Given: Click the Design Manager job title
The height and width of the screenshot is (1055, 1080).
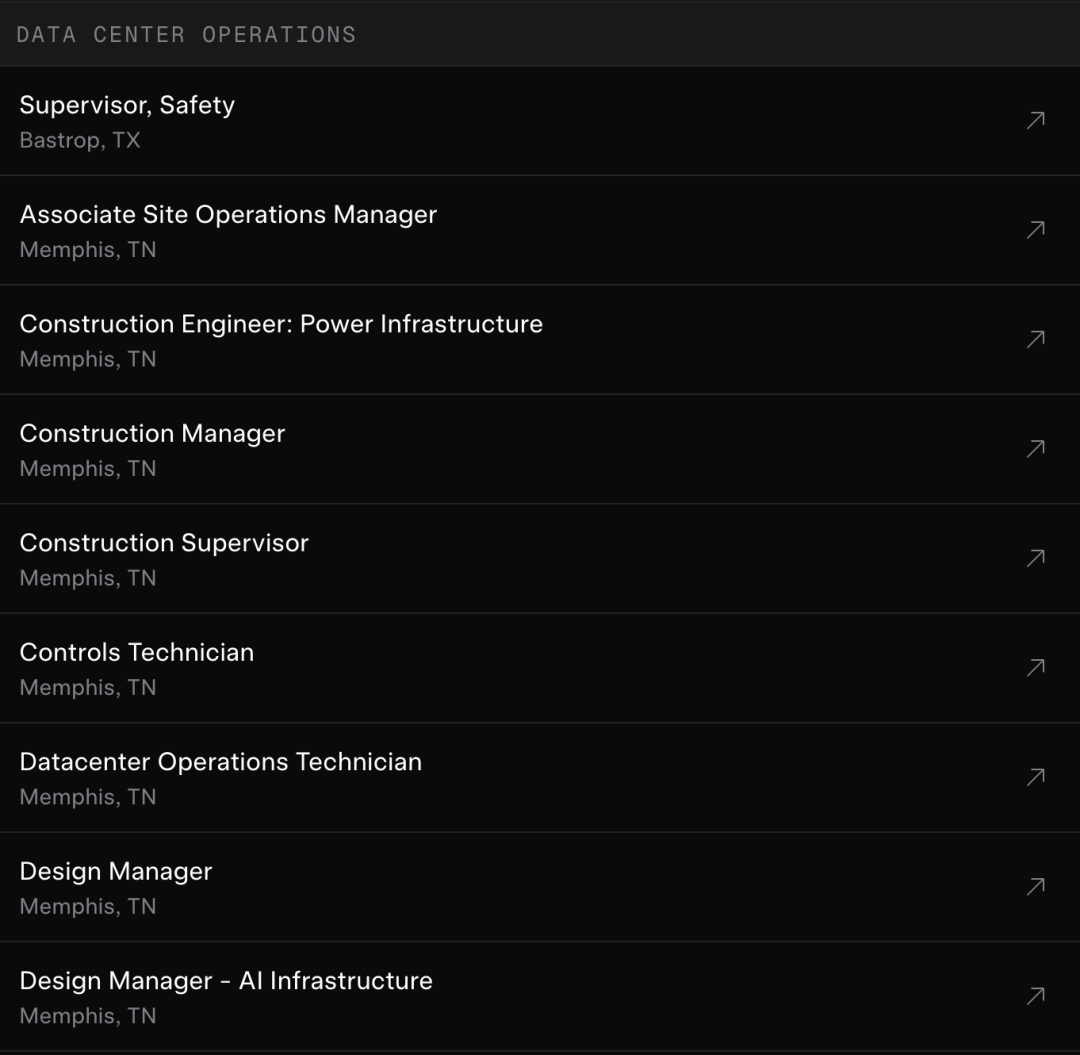Looking at the screenshot, I should (x=116, y=871).
